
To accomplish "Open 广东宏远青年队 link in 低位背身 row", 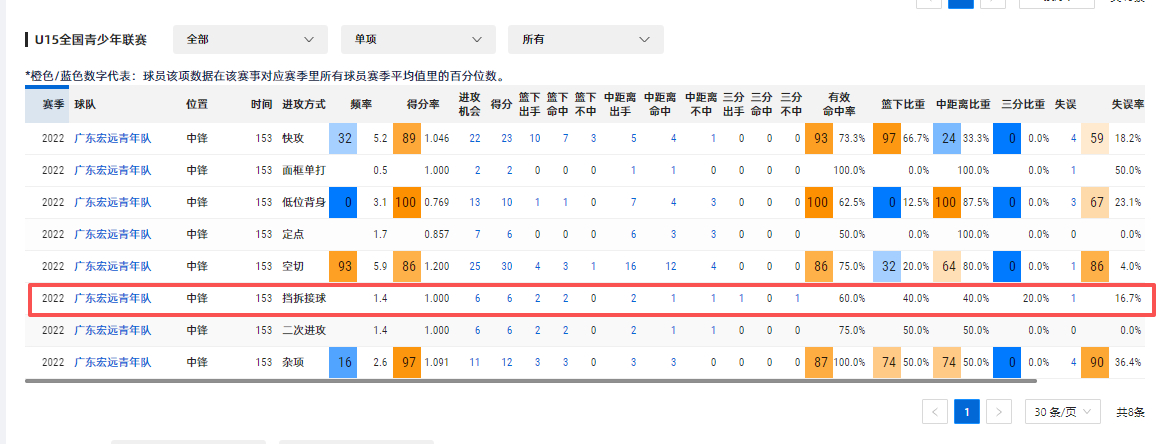I will click(x=113, y=202).
